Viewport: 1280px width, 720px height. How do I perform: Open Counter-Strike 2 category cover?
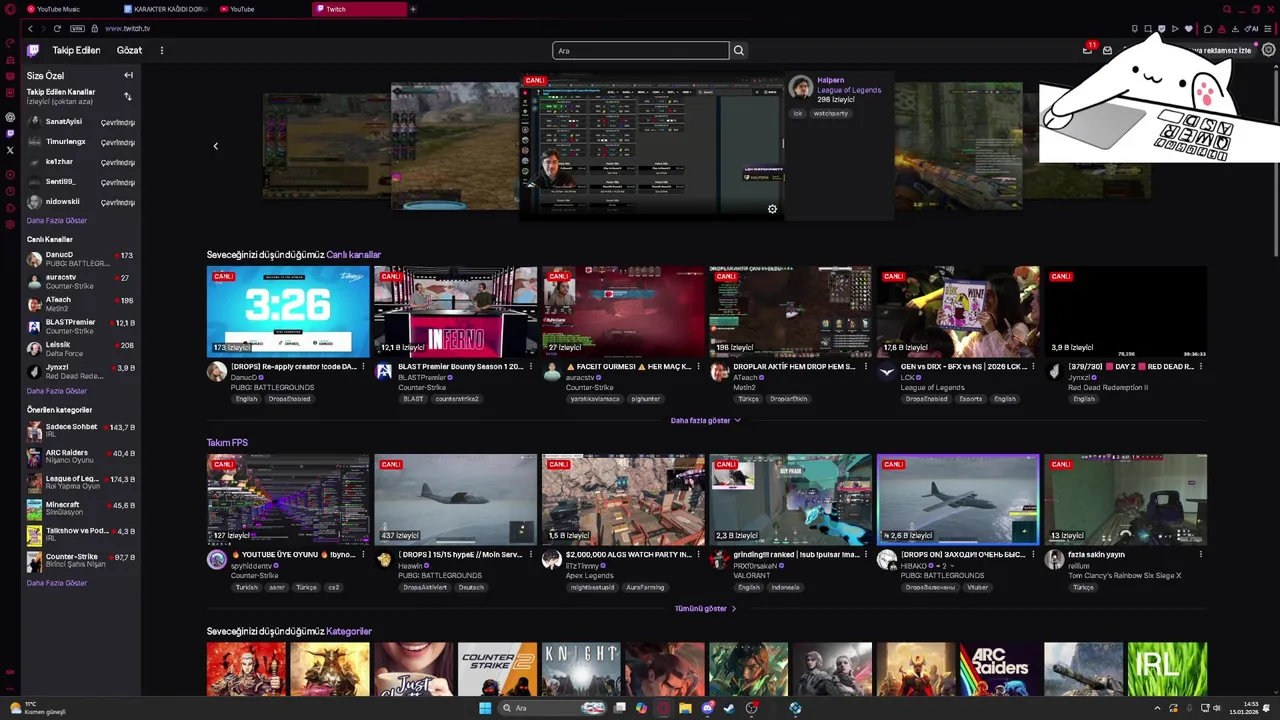click(x=497, y=669)
